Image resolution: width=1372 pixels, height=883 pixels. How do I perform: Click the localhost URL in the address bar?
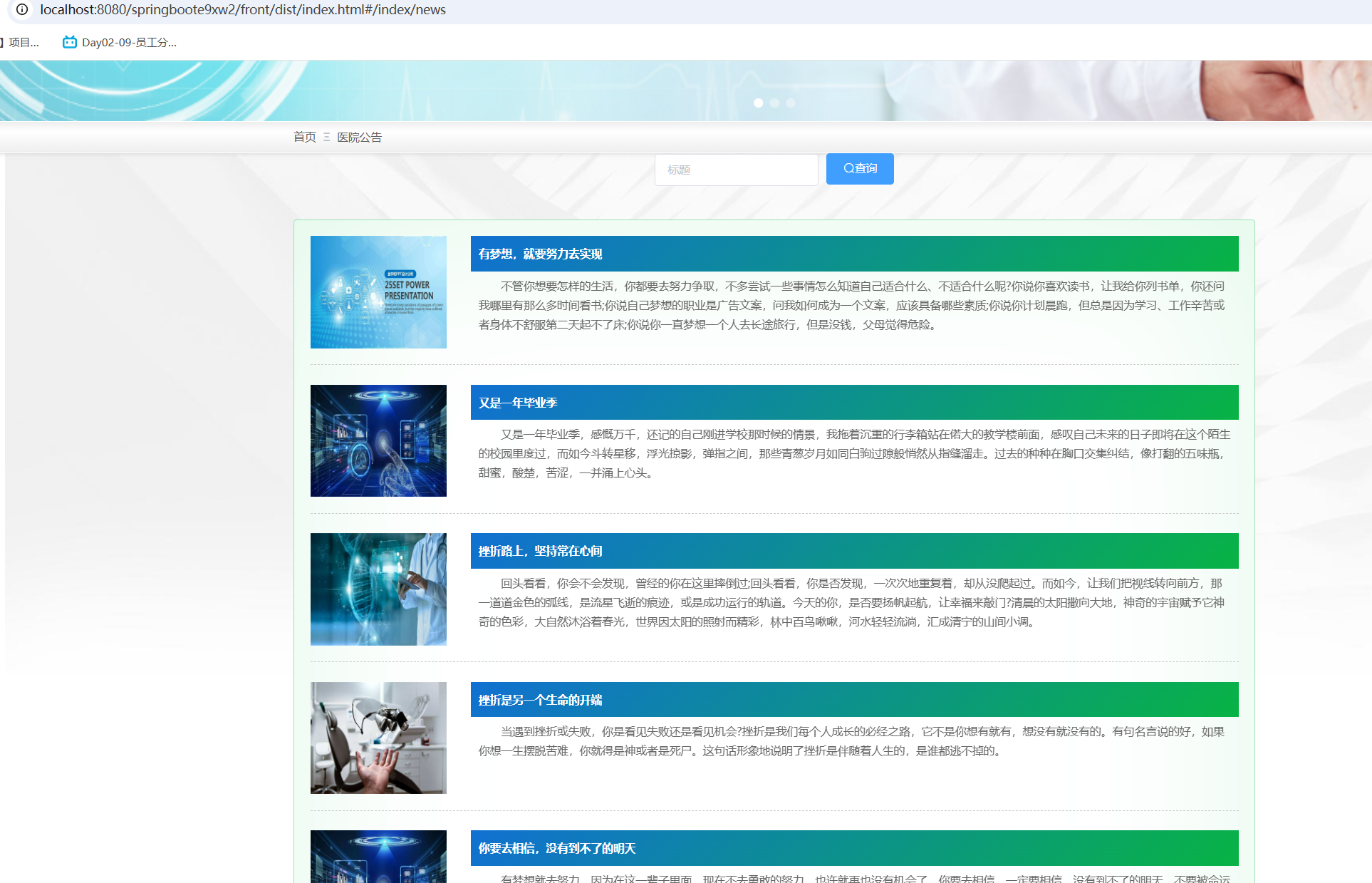pos(243,9)
